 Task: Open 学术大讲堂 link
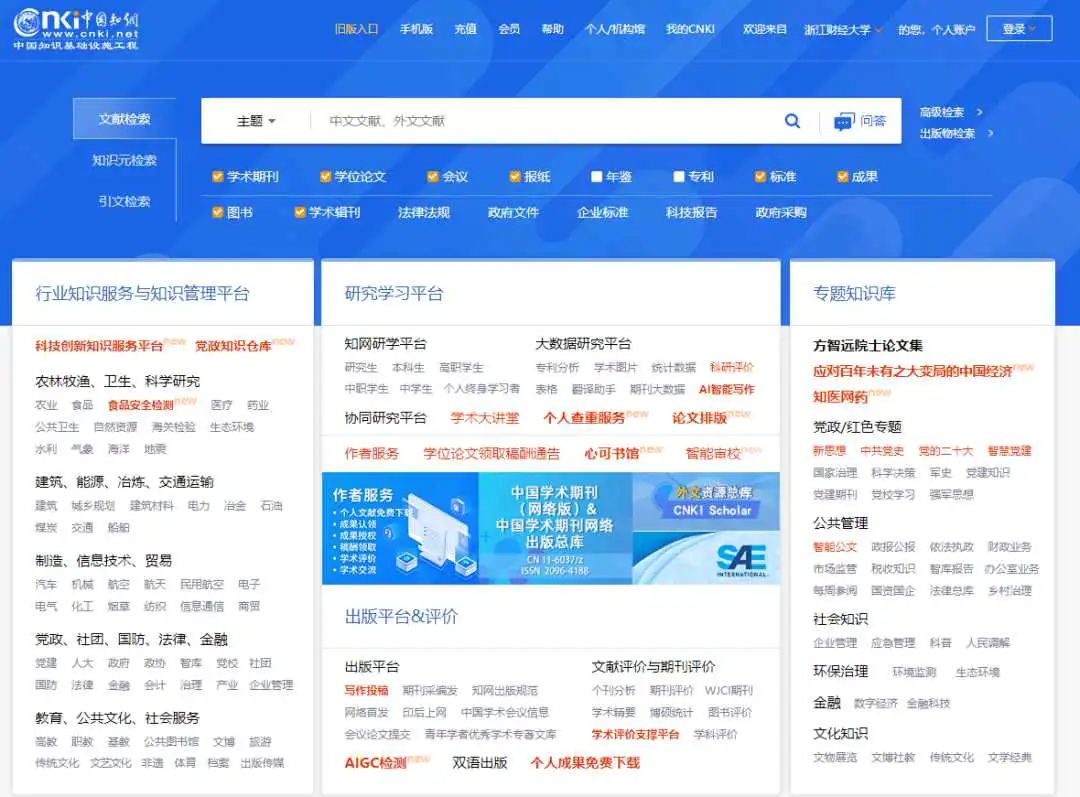[485, 418]
